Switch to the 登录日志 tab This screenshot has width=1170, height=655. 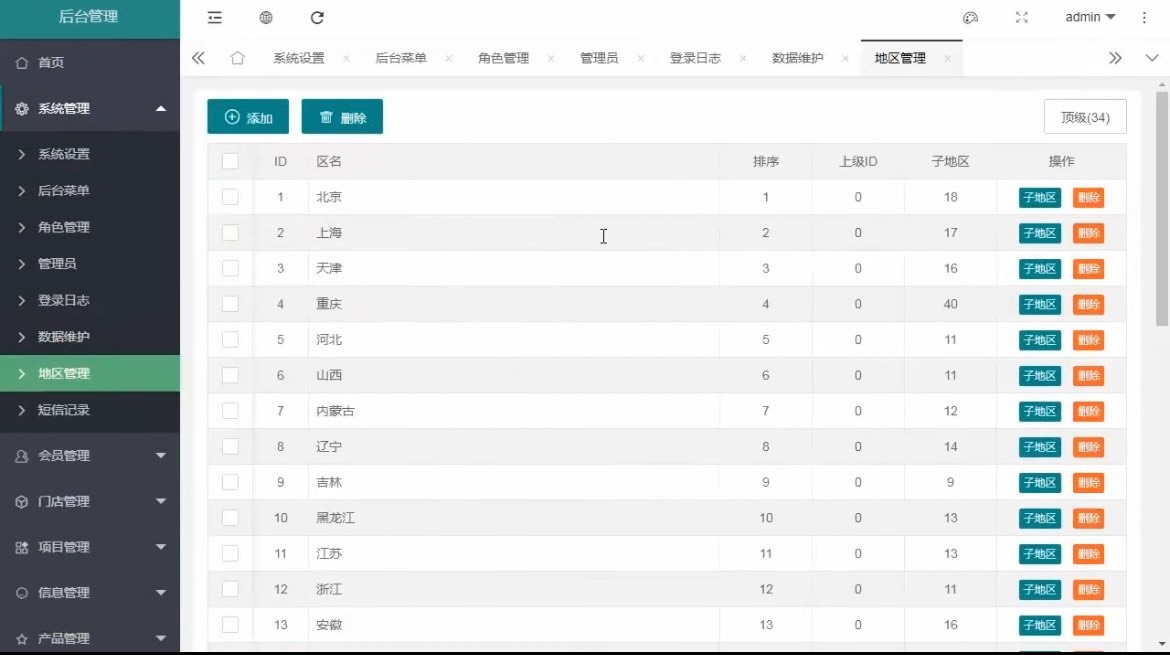tap(695, 58)
